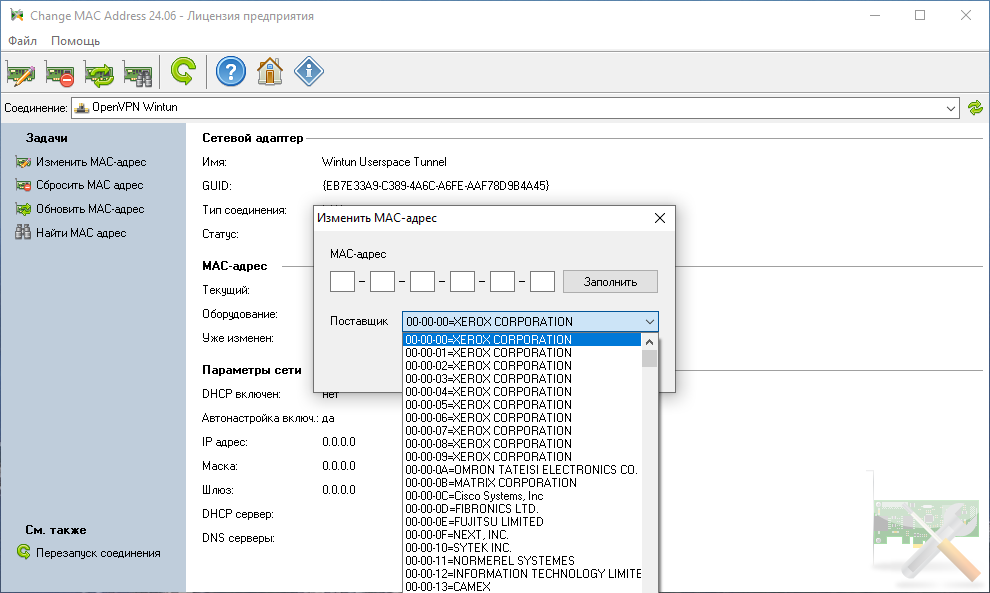Open Найти MAC адрес task link
The image size is (990, 593).
(81, 233)
